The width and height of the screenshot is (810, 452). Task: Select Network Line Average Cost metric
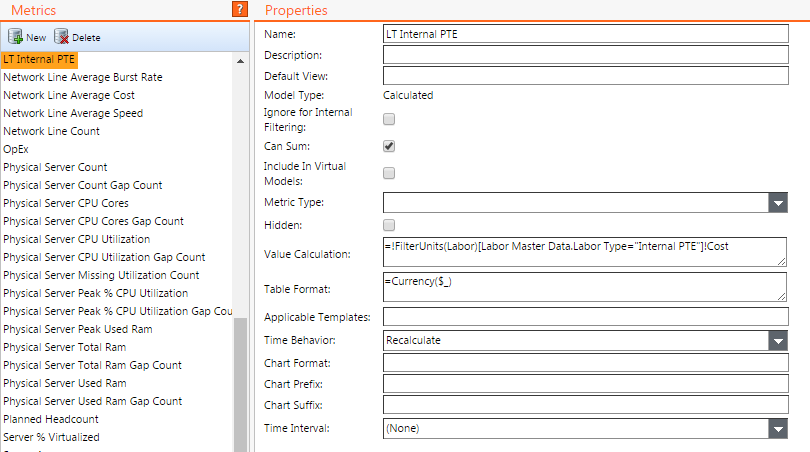coord(69,95)
